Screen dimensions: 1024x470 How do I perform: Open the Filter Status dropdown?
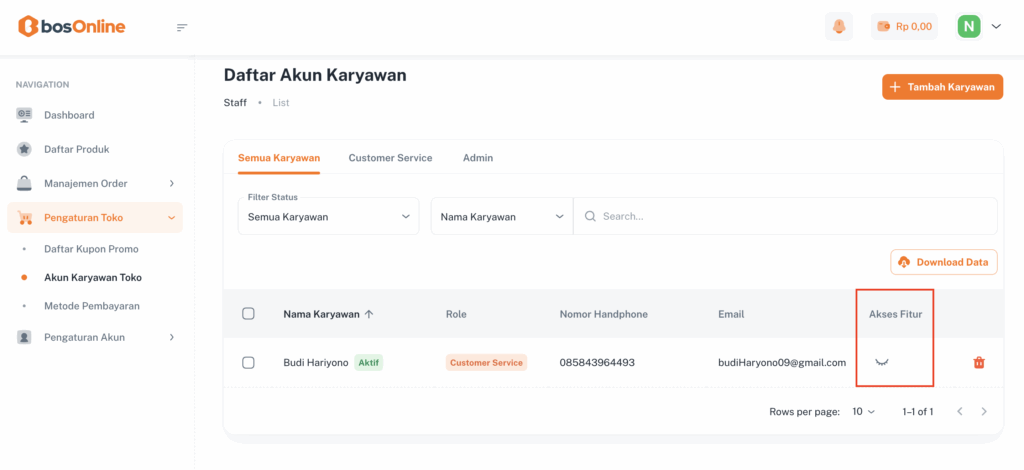[x=328, y=216]
